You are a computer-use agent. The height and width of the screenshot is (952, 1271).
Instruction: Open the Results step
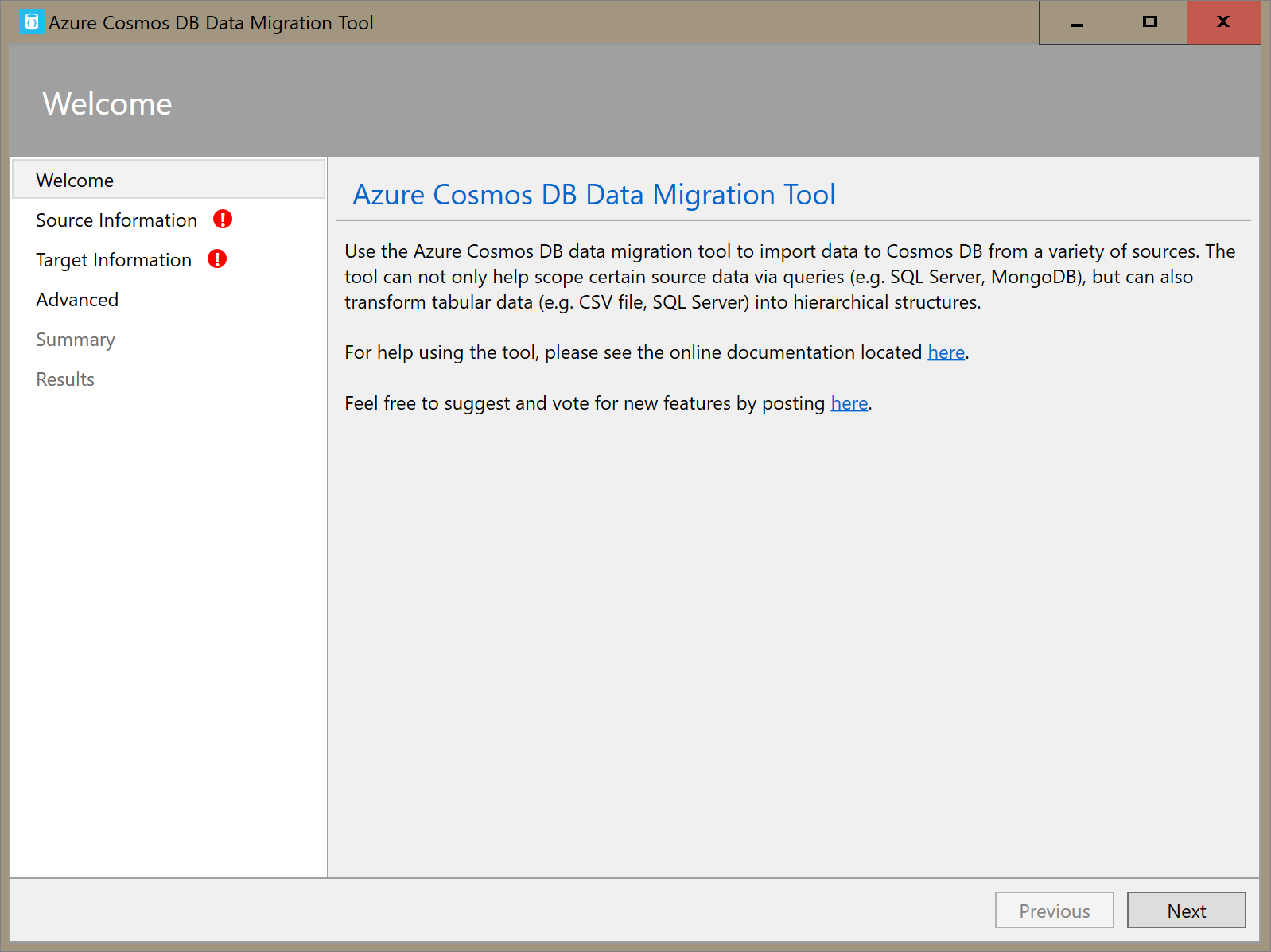click(65, 379)
